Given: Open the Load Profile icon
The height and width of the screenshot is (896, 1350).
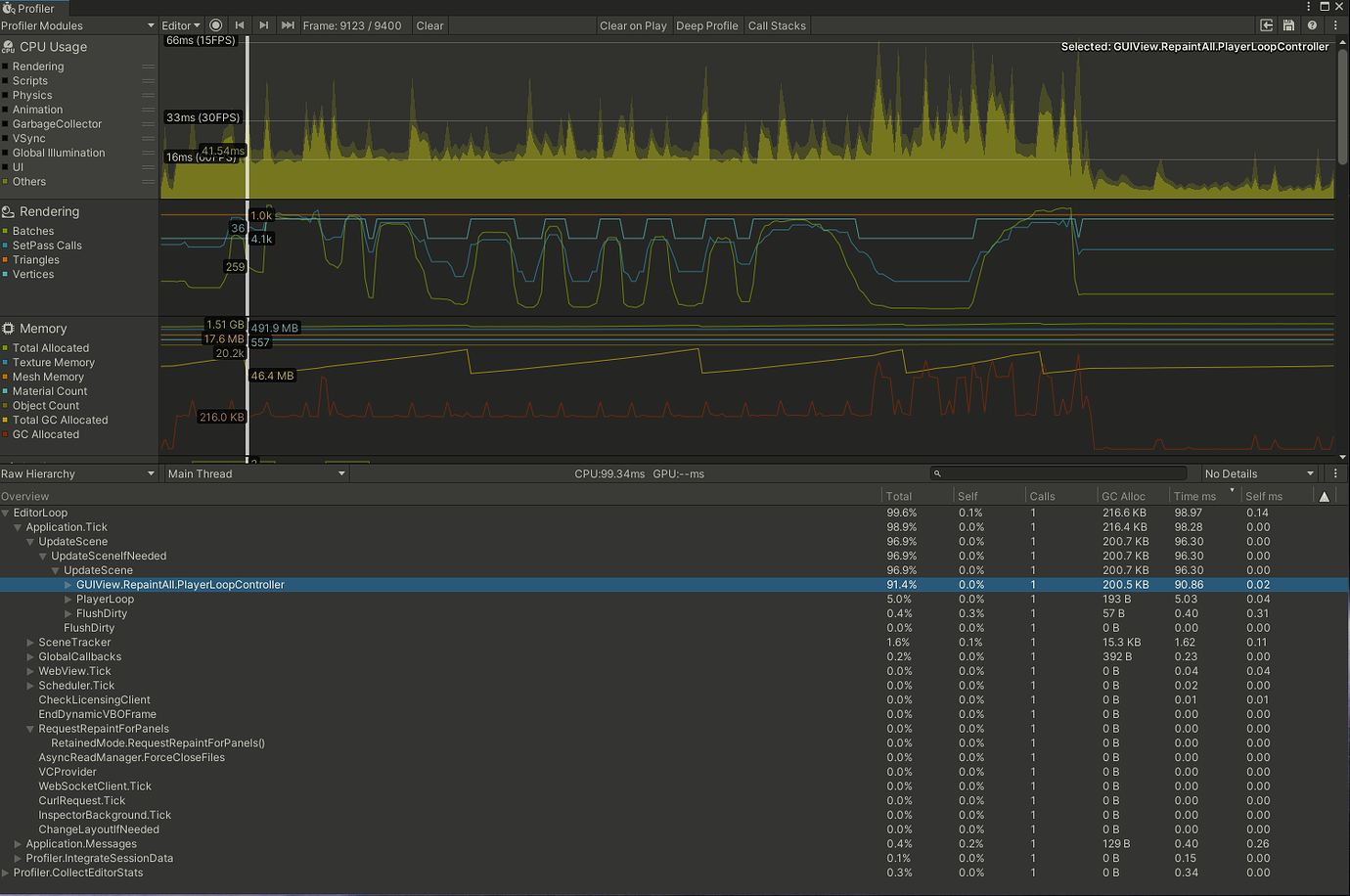Looking at the screenshot, I should (x=1266, y=25).
